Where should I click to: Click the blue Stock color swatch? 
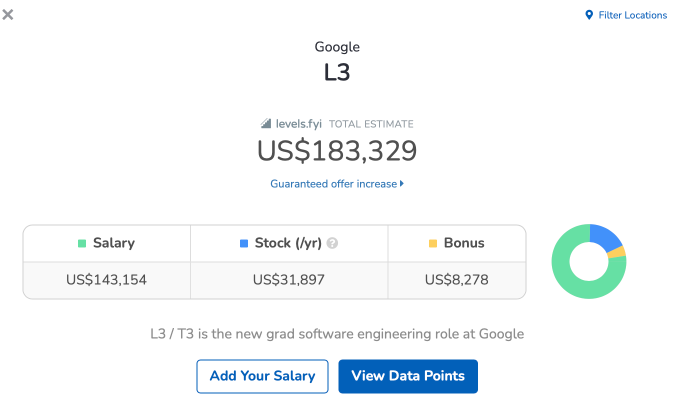244,243
